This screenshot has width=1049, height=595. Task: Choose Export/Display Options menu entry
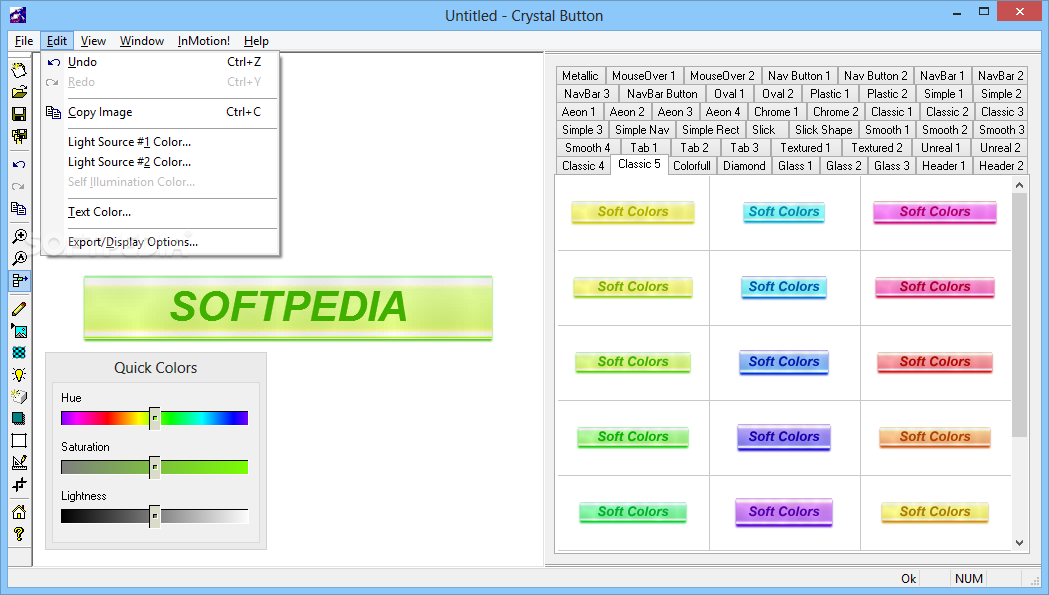coord(160,242)
